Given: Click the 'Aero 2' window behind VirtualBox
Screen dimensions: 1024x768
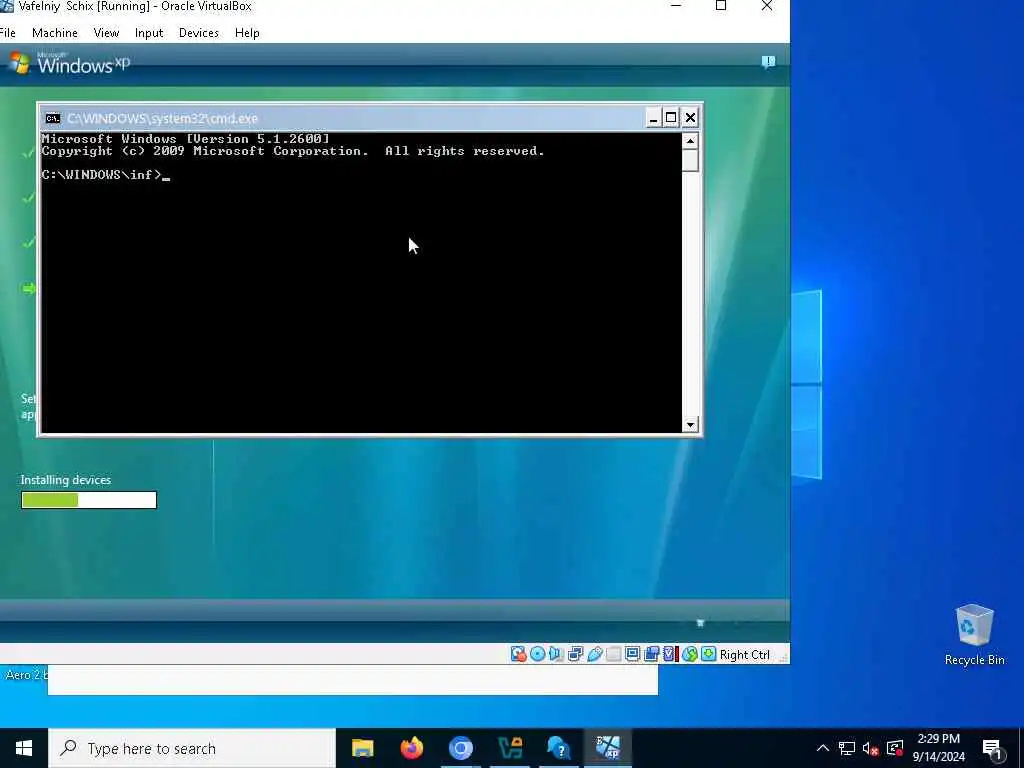Looking at the screenshot, I should (x=25, y=675).
